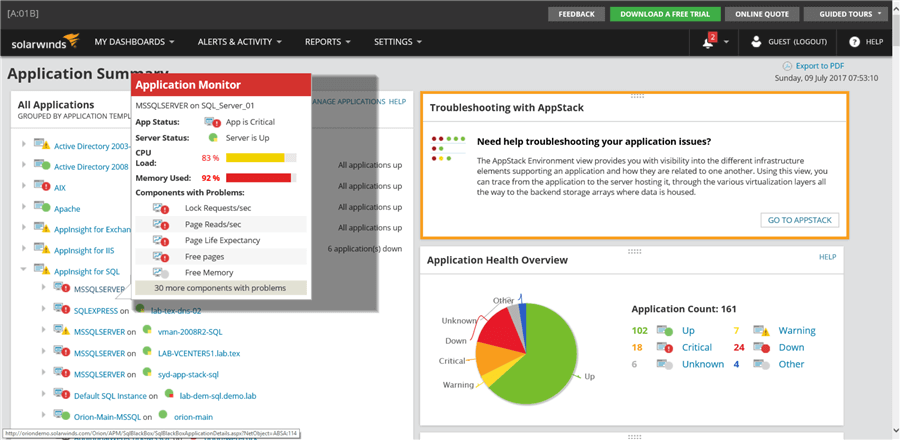Click the orion-main node status icon
Viewport: 900px width, 440px height.
163,415
